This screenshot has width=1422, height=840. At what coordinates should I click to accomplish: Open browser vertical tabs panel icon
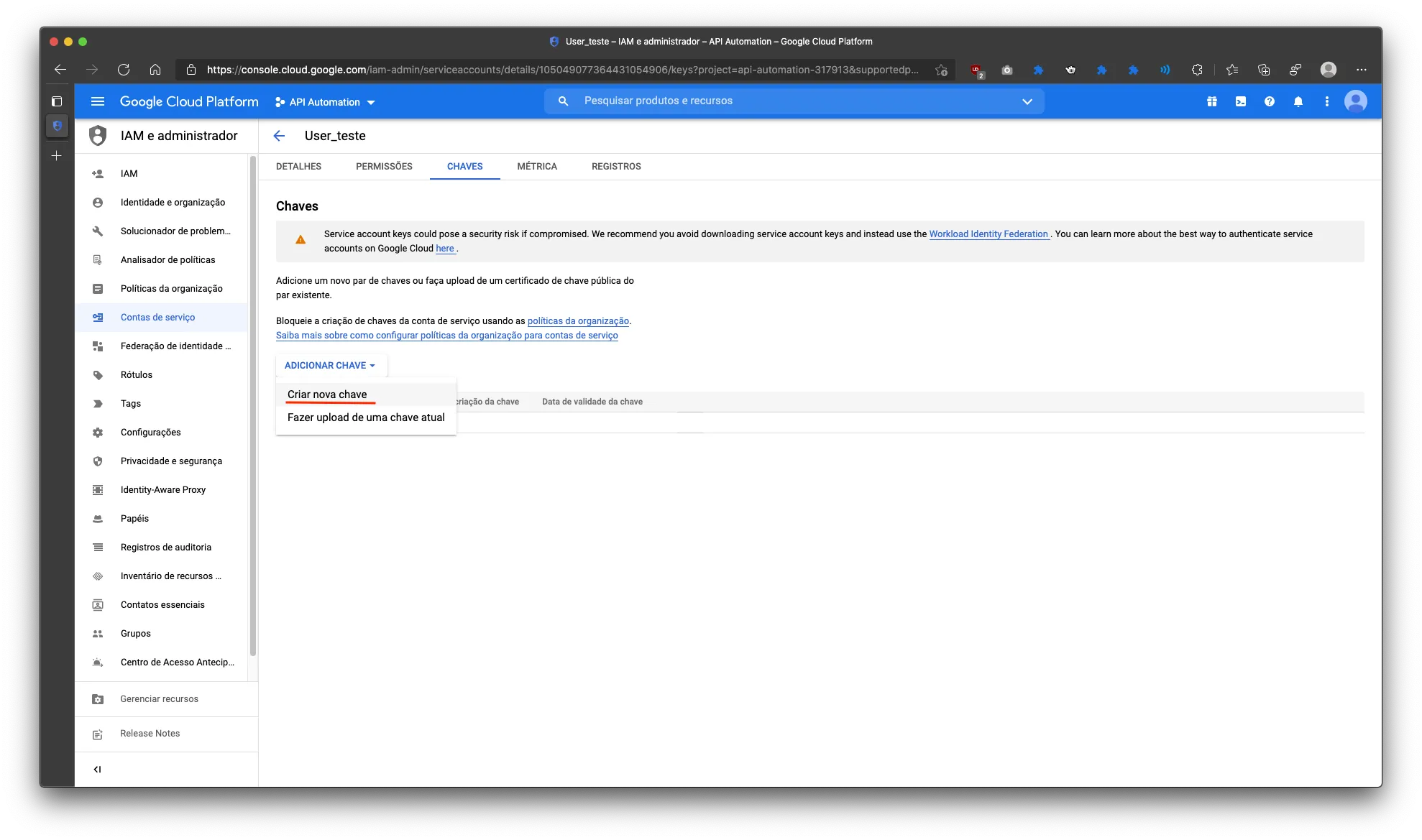tap(57, 101)
